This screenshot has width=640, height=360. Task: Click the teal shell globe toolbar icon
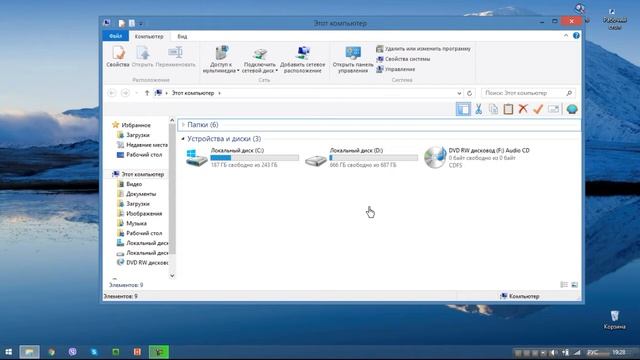coord(572,109)
